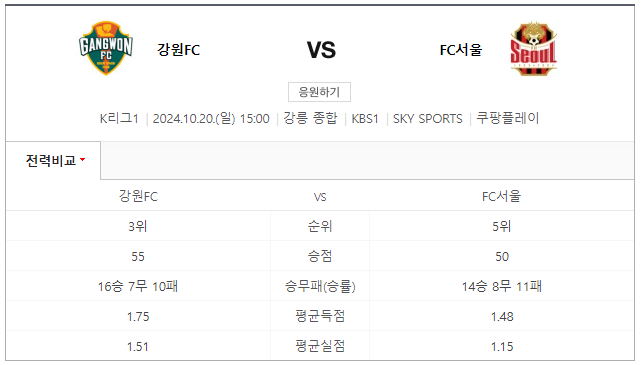Click the 쿠팡플레이 broadcaster label

508,118
